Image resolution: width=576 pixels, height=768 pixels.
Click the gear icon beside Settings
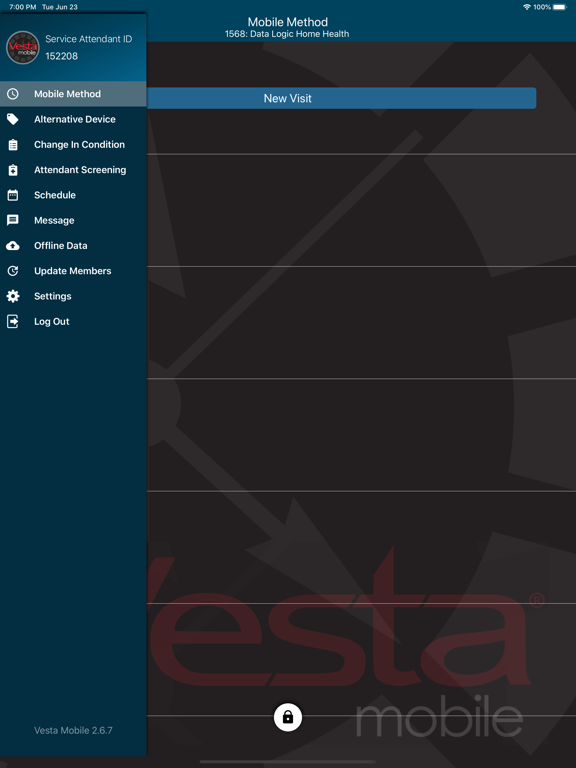pyautogui.click(x=13, y=296)
